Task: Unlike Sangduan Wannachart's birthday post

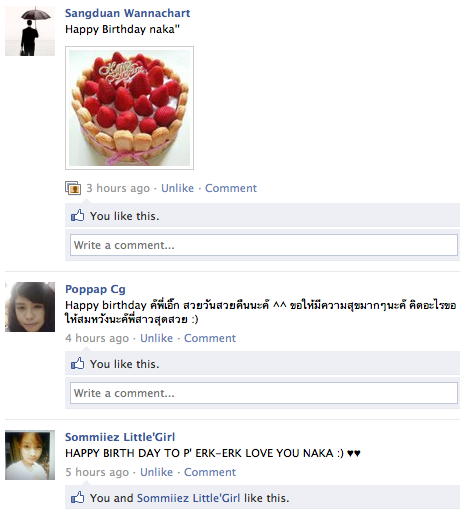Action: pos(177,188)
